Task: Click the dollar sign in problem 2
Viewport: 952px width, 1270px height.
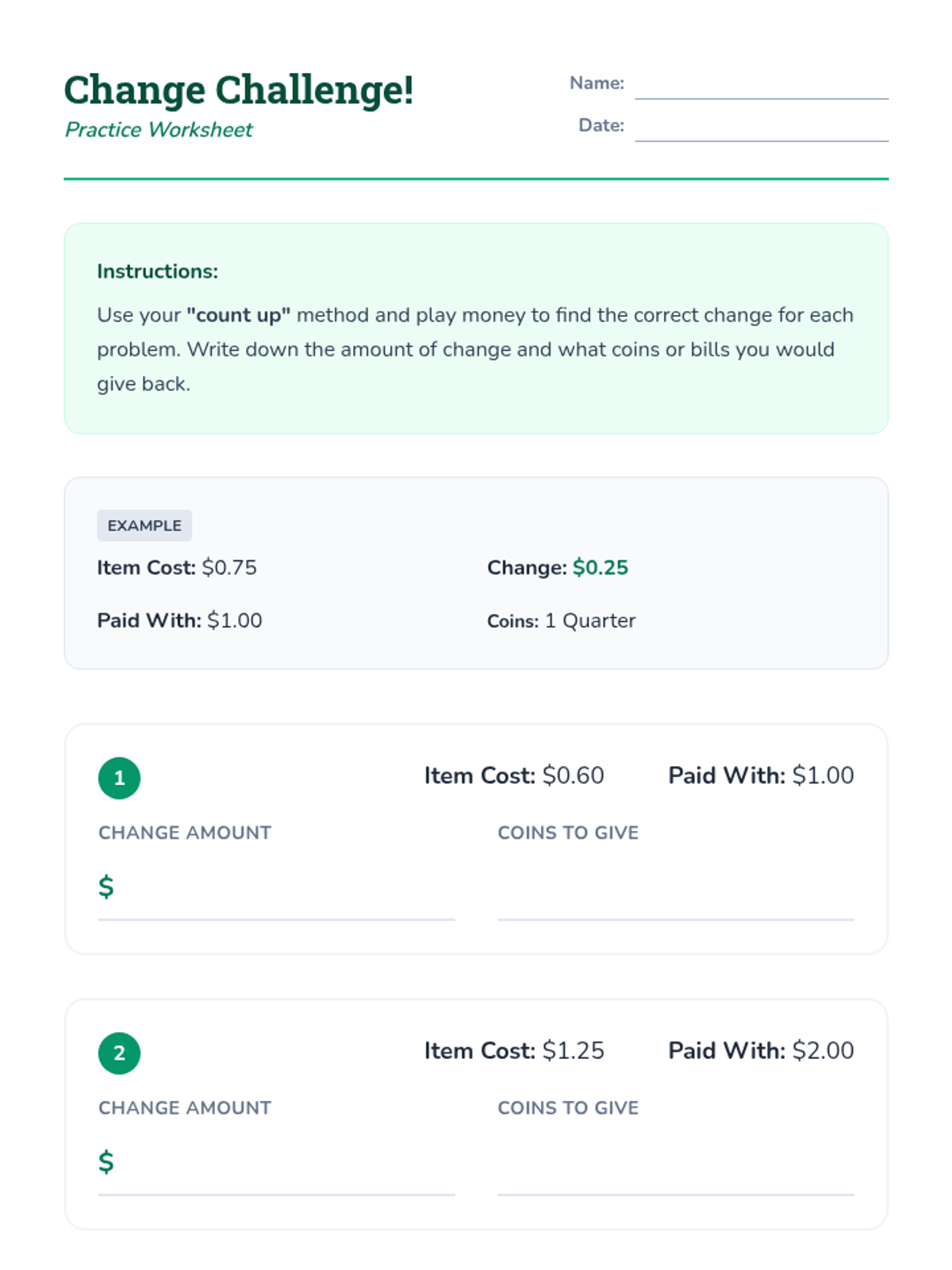Action: click(106, 1162)
